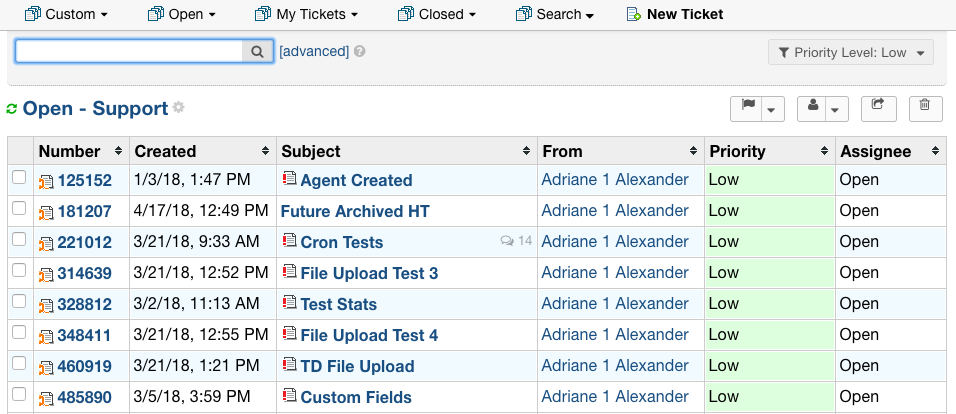Tick the checkbox for ticket 181207
This screenshot has width=956, height=414.
tap(20, 209)
